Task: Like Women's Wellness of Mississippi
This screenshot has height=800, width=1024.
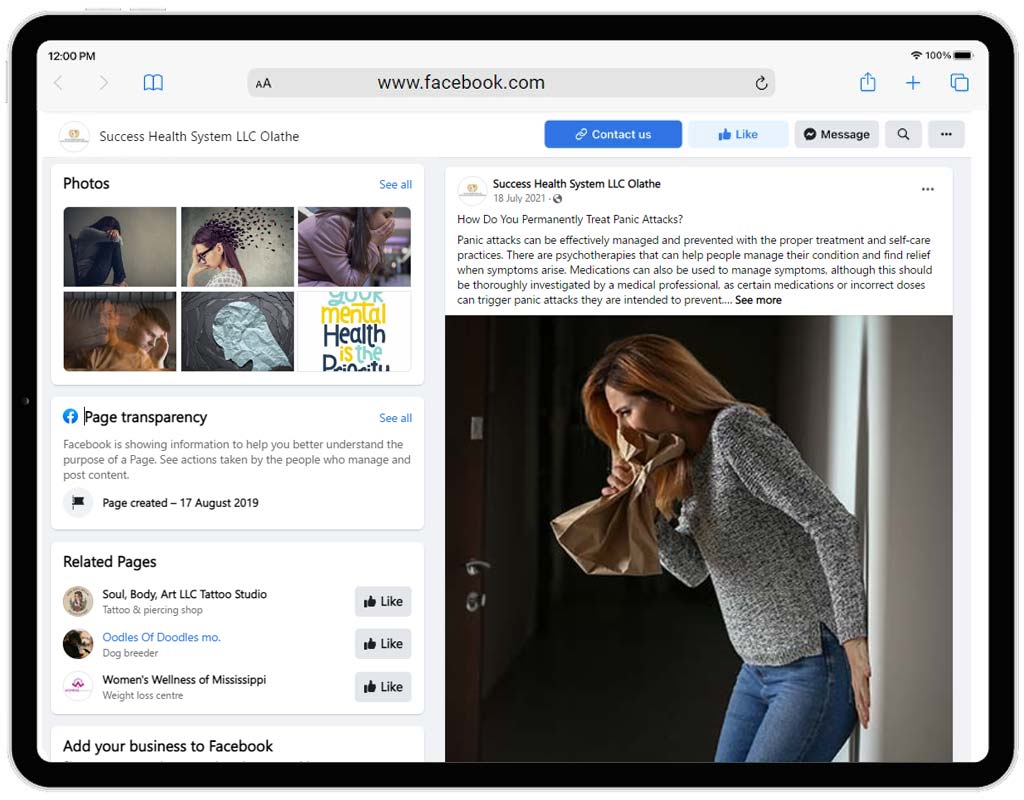Action: 383,687
